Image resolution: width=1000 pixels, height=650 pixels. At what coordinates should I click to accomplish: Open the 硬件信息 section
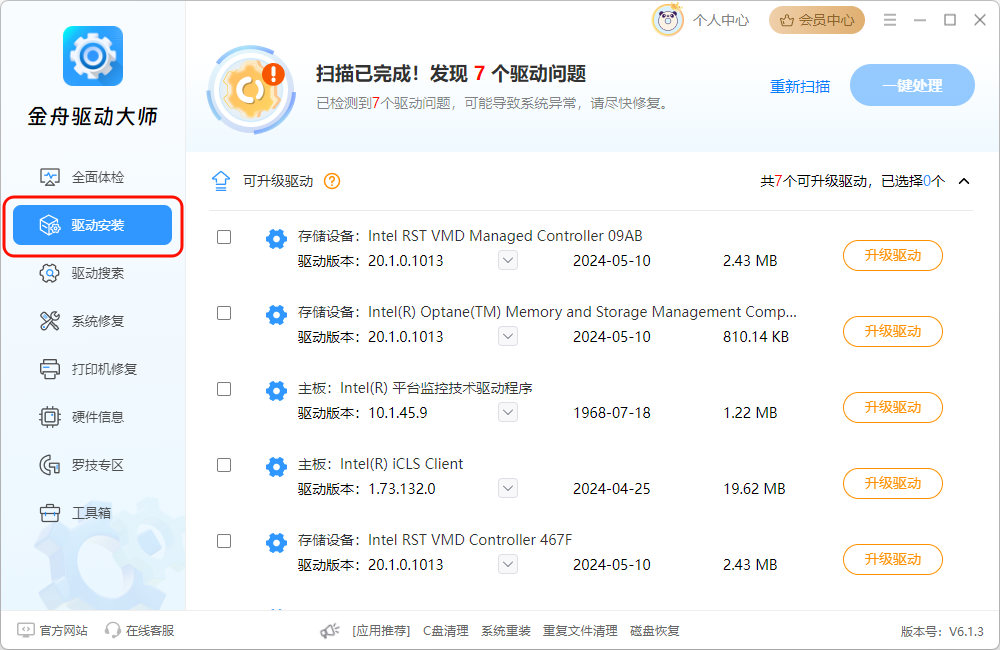point(82,417)
